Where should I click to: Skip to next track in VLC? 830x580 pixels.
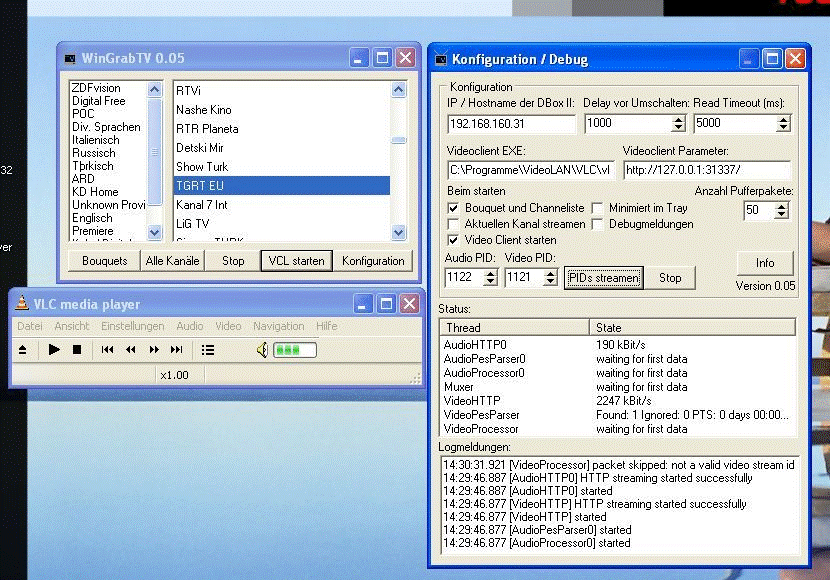(x=177, y=350)
